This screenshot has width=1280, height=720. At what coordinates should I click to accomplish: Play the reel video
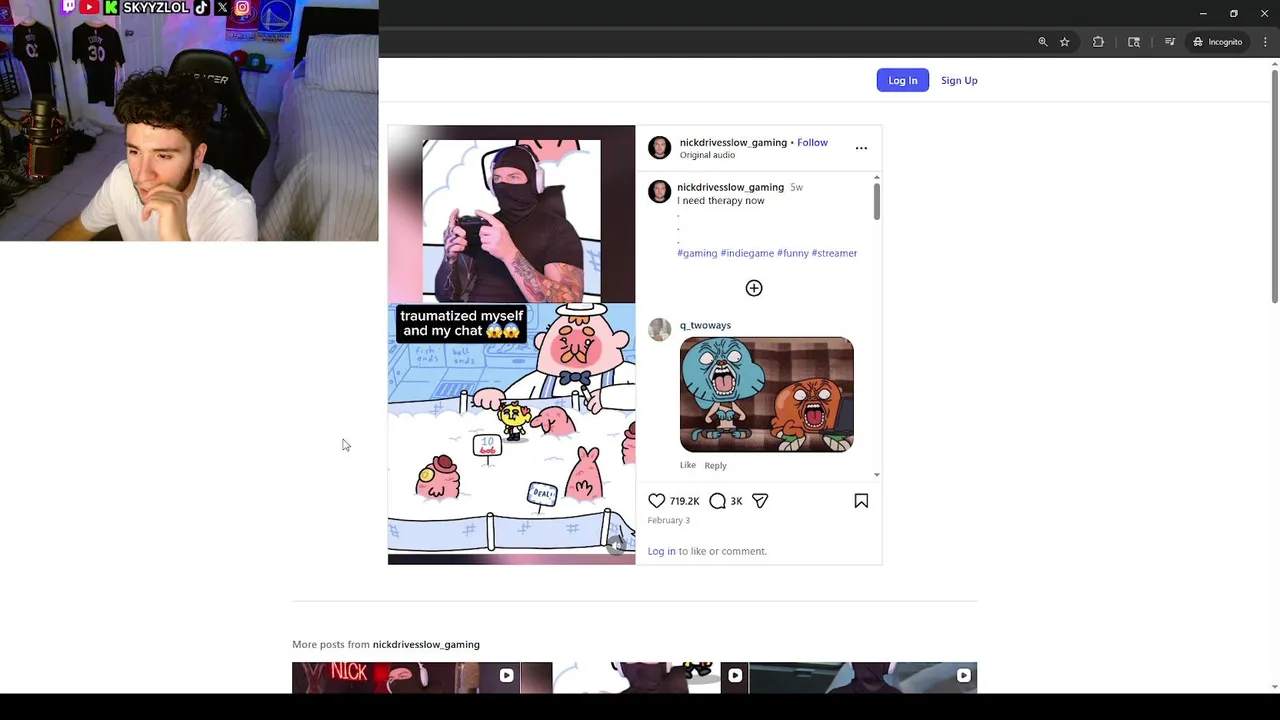pos(511,345)
